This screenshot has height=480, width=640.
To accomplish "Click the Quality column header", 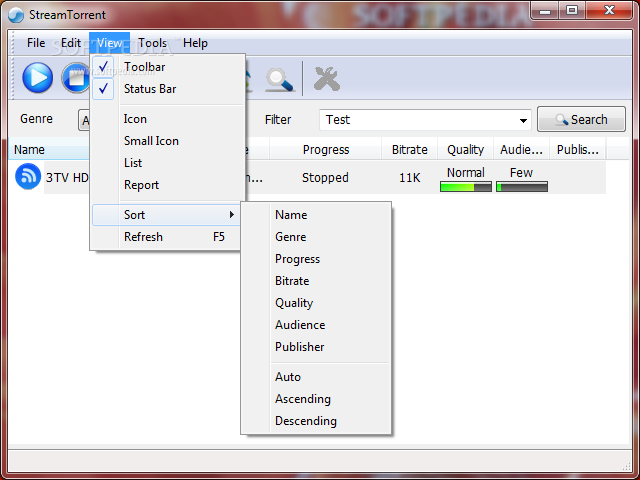I will (465, 150).
